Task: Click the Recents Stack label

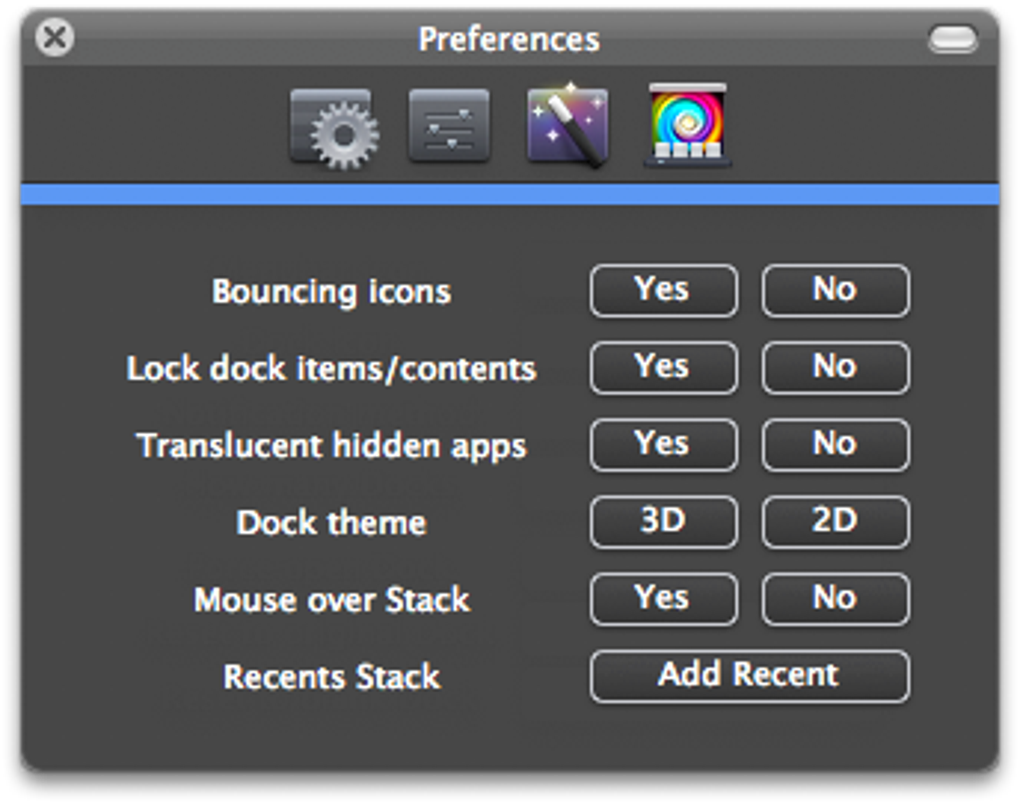Action: [331, 677]
